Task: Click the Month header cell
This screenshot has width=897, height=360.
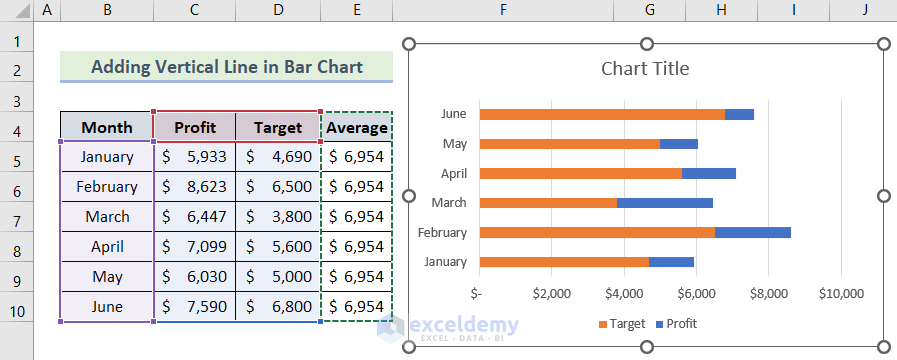Action: [107, 126]
